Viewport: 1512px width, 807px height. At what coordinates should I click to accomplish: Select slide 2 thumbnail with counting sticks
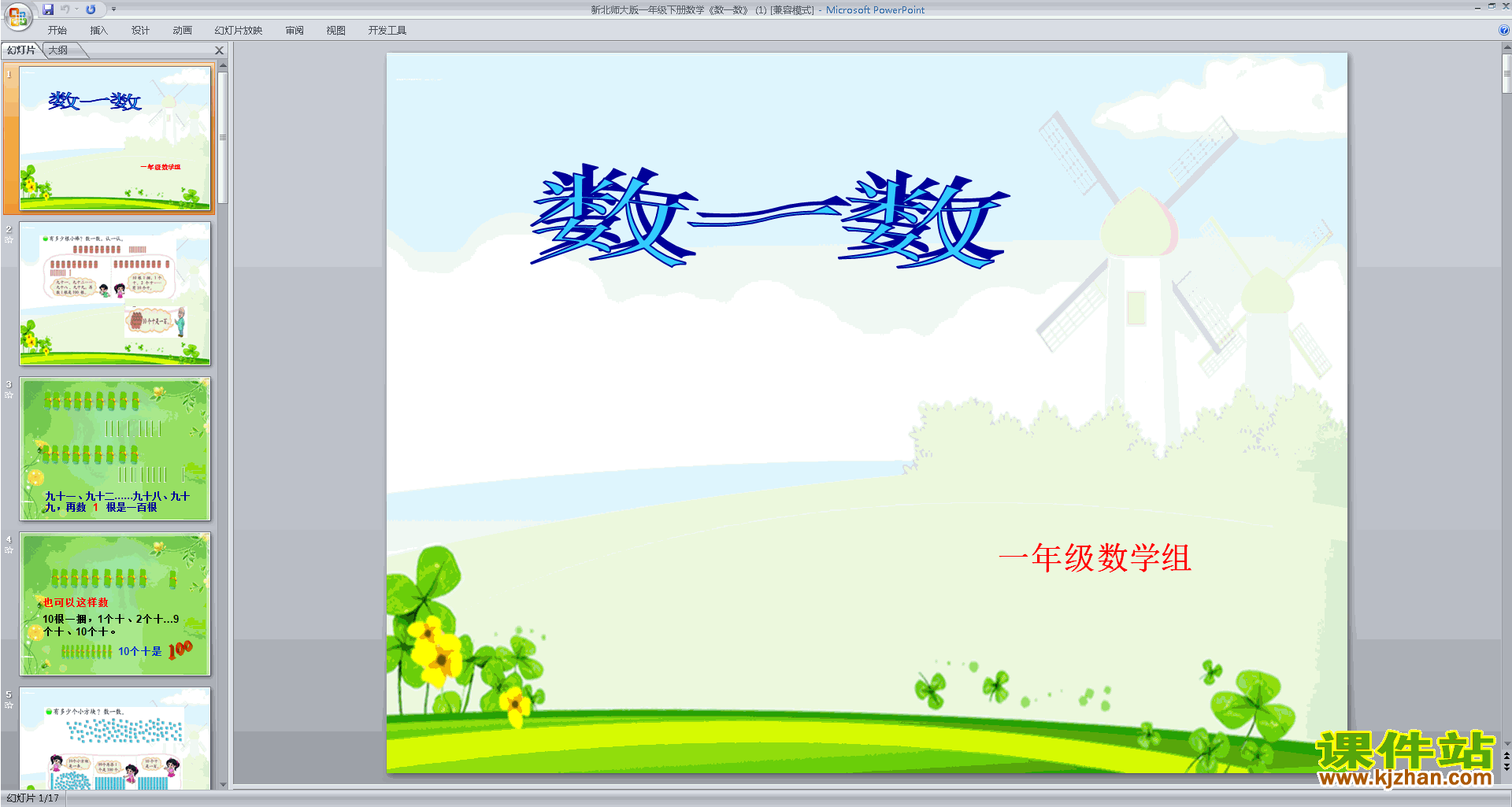tap(115, 294)
